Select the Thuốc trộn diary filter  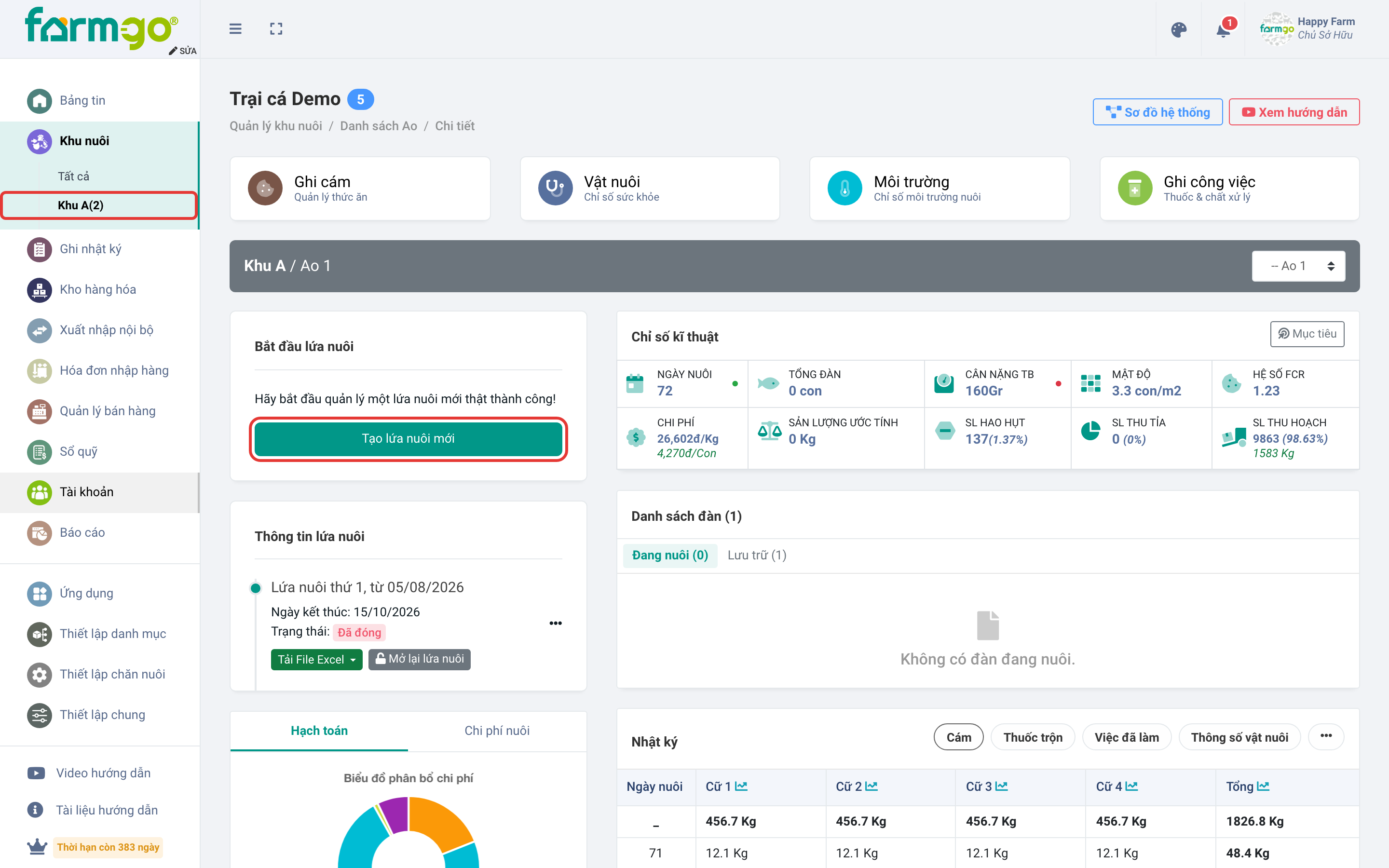[x=1033, y=737]
